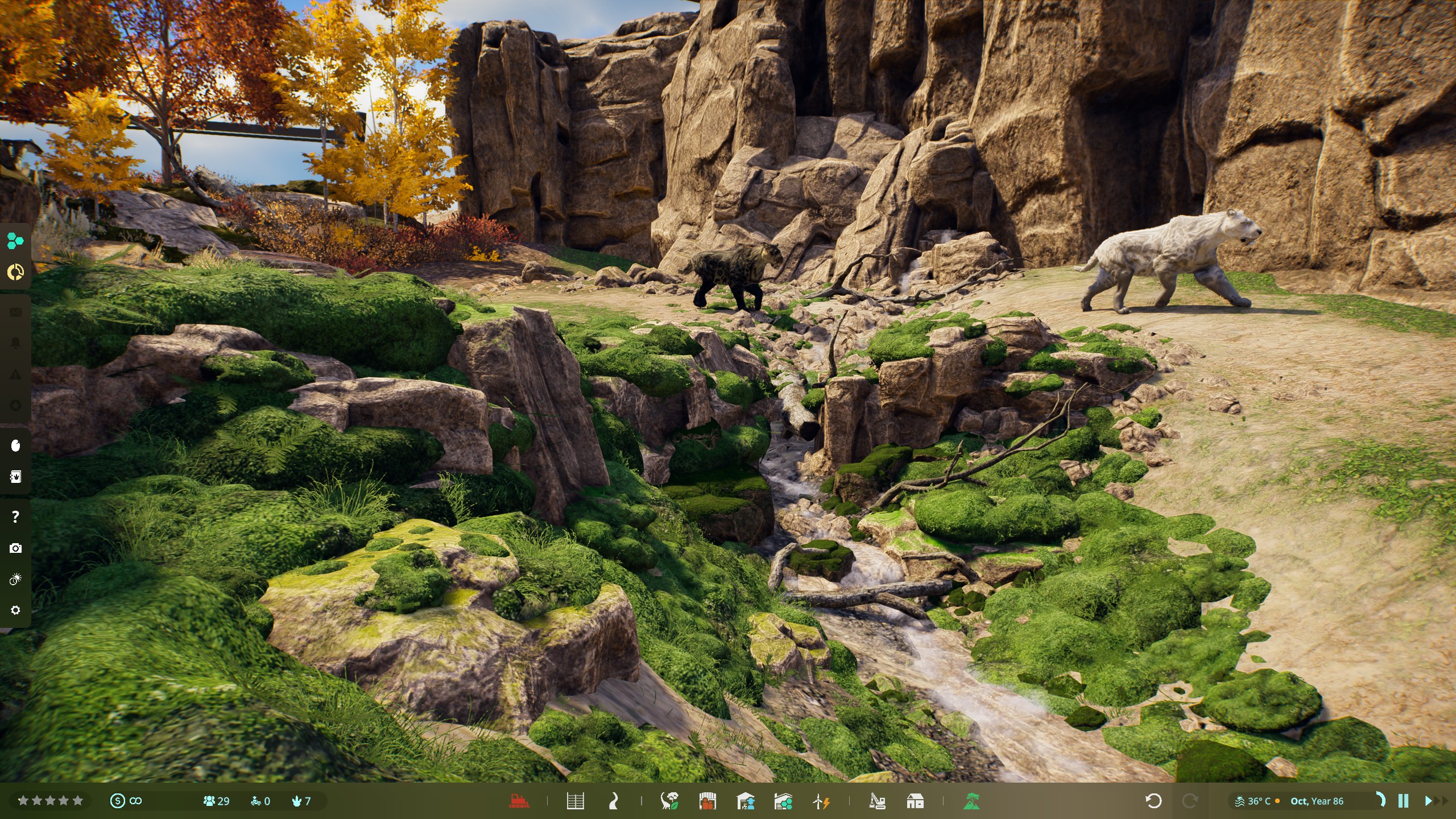Open the guest facilities building menu

tap(707, 801)
